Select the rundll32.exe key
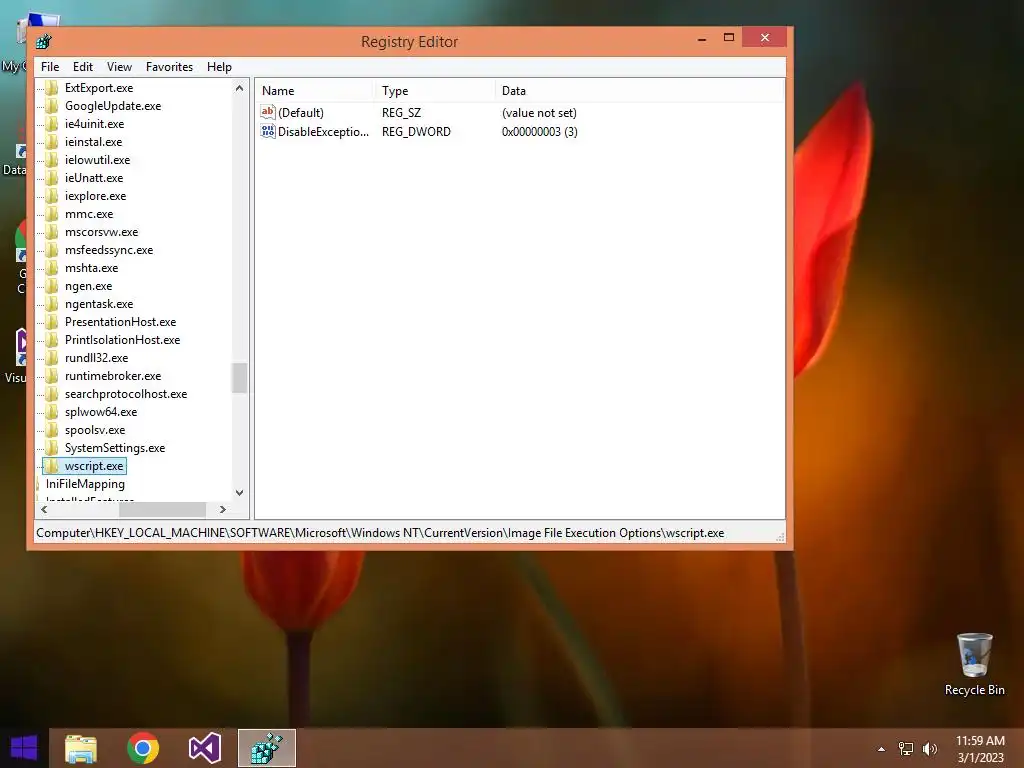 [x=96, y=358]
